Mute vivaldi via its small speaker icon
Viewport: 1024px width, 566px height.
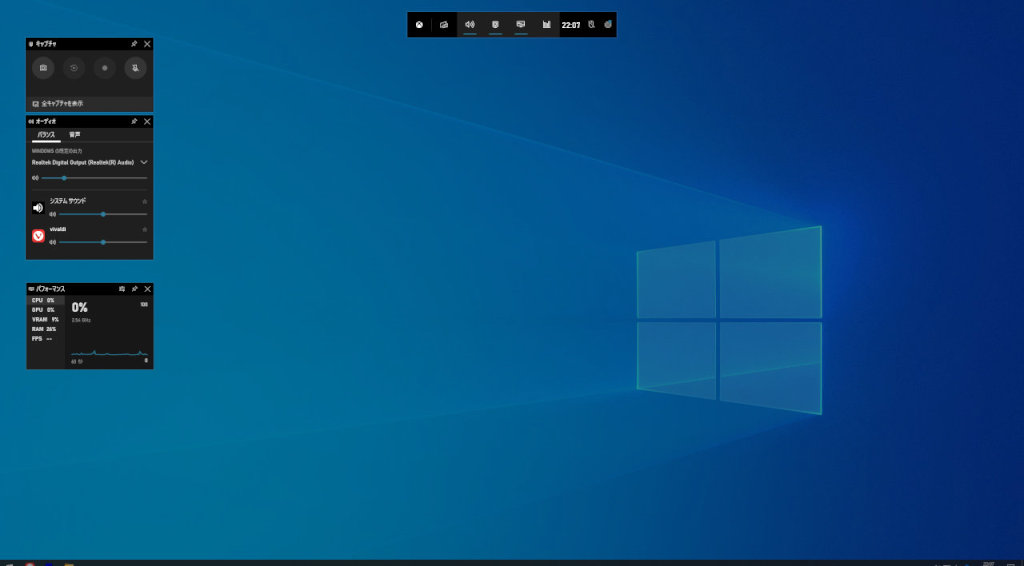tap(53, 242)
